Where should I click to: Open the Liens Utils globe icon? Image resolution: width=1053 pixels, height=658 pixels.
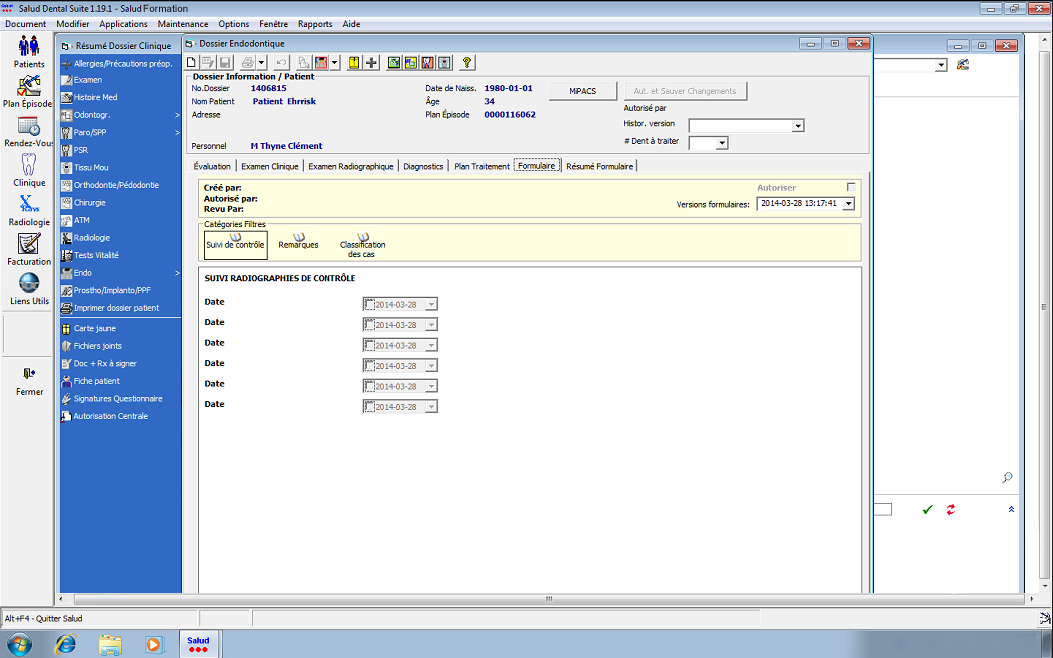click(x=29, y=283)
